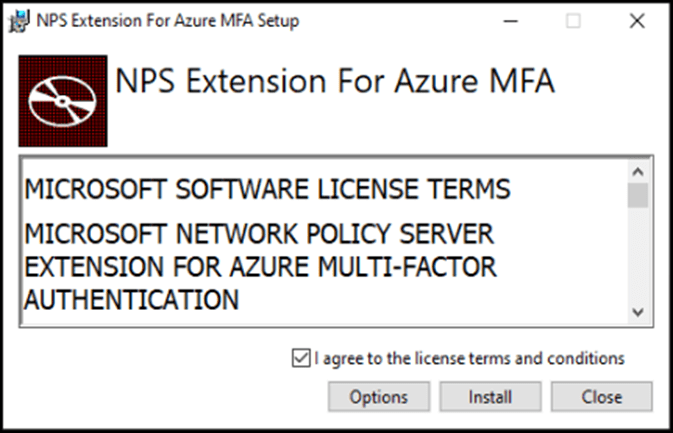Click the scrollbar track below the thumb
Screen dimensions: 673x433
coord(638,255)
